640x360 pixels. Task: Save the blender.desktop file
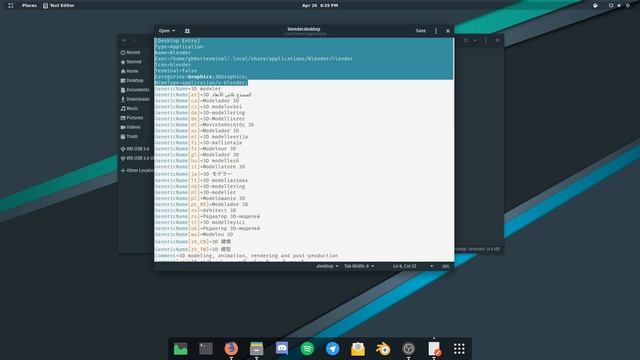point(420,31)
